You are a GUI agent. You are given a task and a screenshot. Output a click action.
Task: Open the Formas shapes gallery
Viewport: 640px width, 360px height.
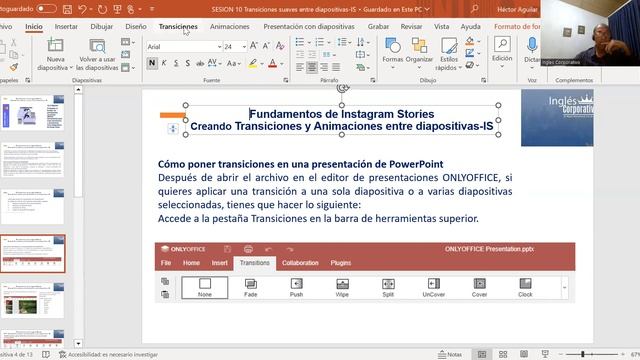click(393, 53)
